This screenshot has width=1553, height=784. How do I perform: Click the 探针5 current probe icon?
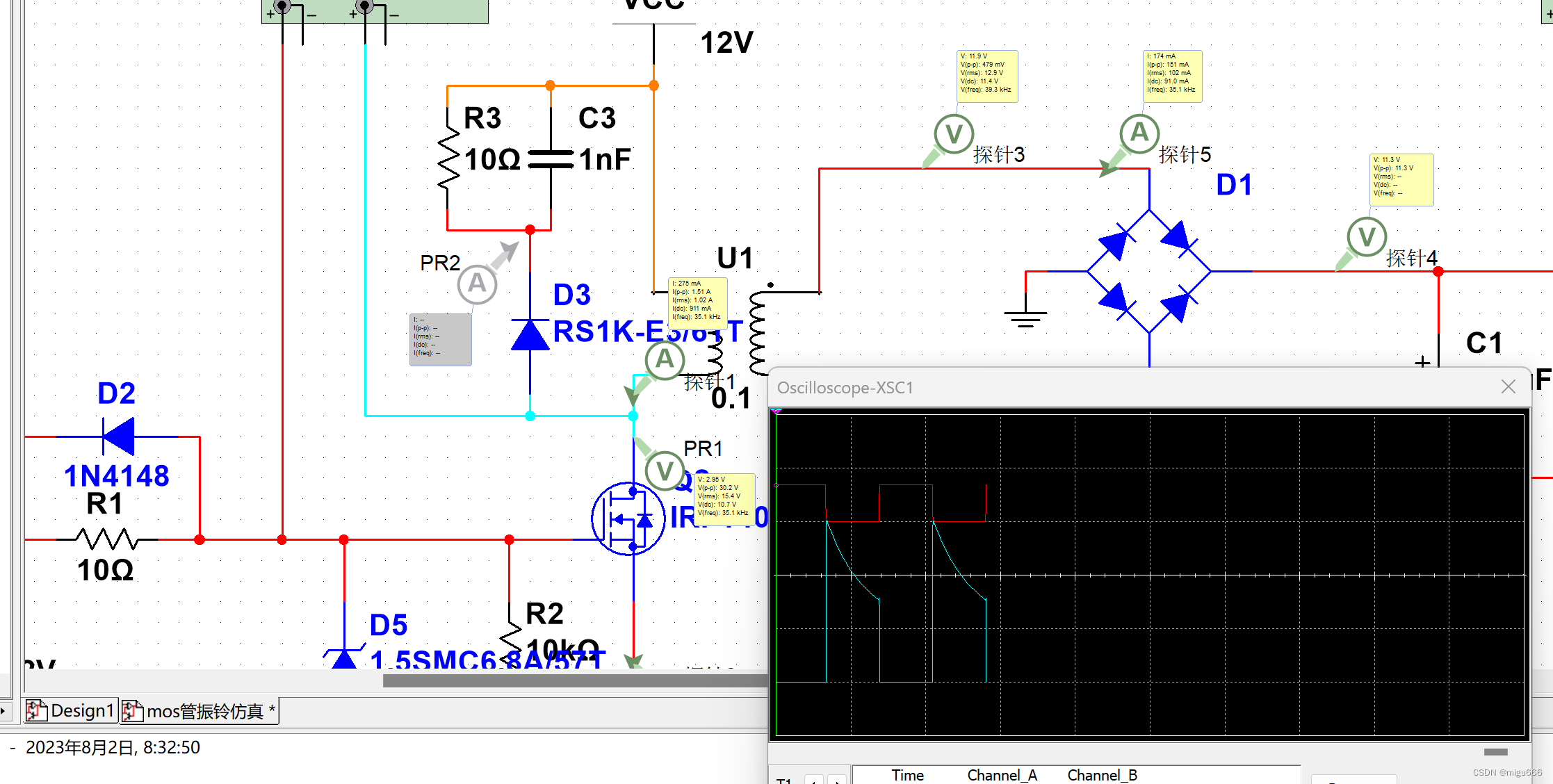pos(1139,133)
